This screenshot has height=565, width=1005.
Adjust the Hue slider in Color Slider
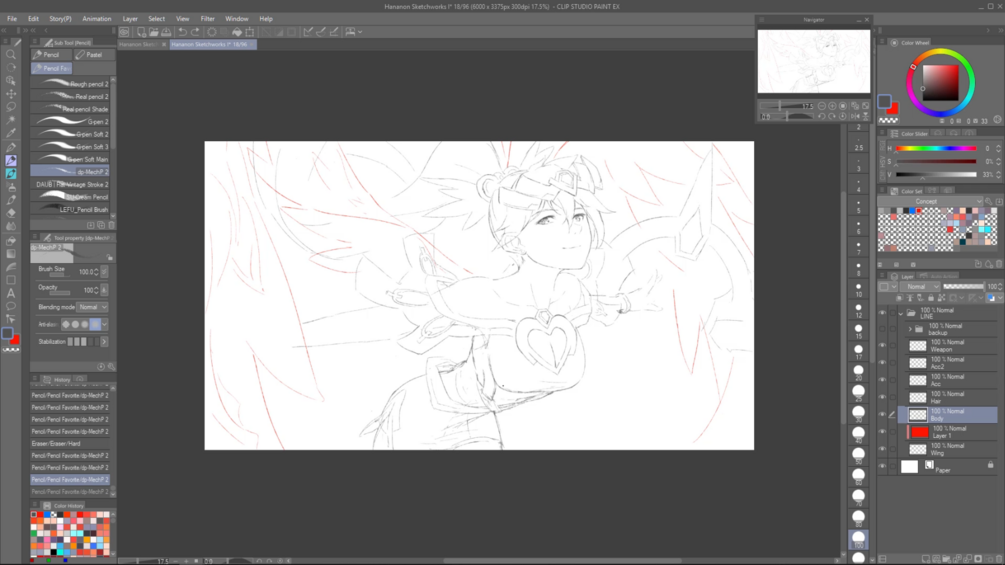[936, 149]
